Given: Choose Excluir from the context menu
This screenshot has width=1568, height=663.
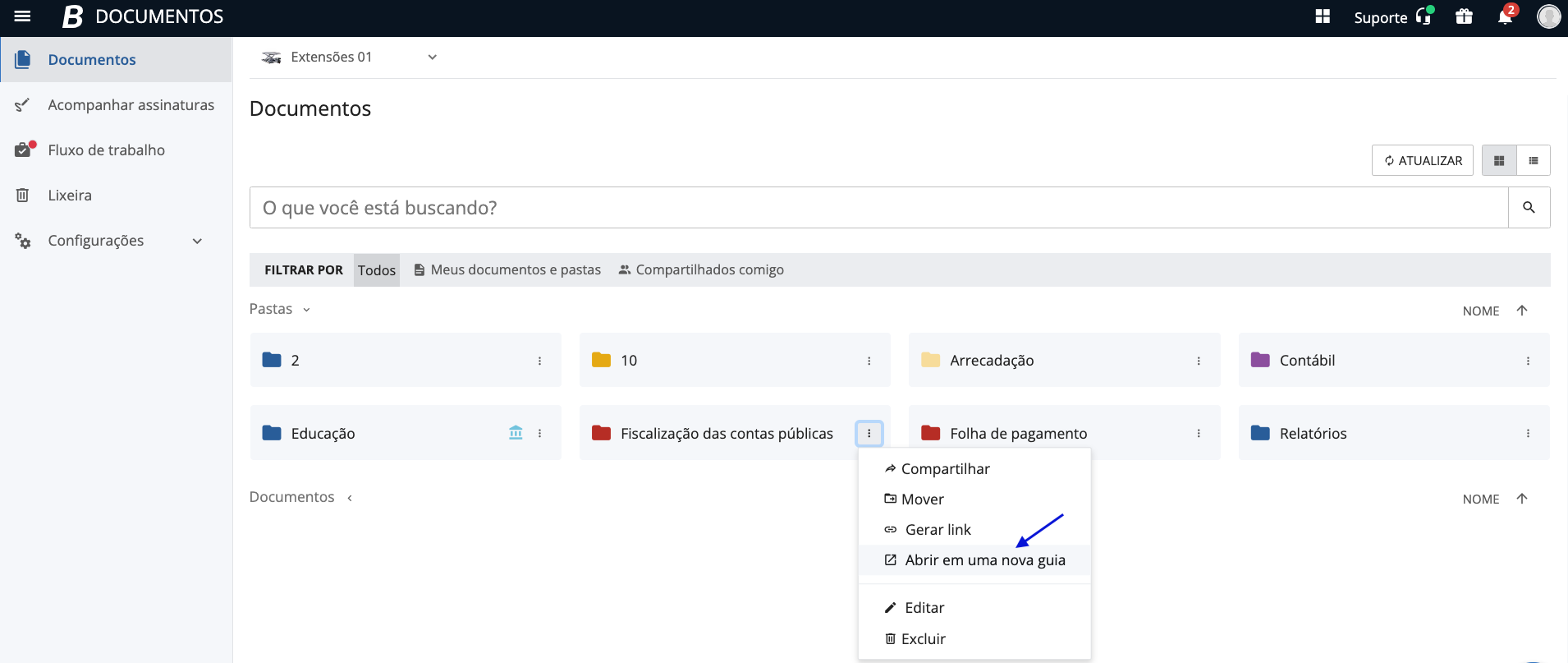Looking at the screenshot, I should [923, 639].
